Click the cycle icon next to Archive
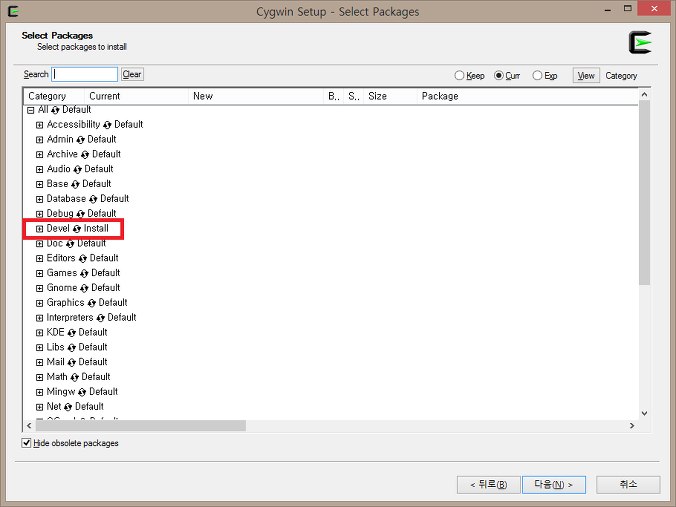The width and height of the screenshot is (676, 507). point(85,155)
